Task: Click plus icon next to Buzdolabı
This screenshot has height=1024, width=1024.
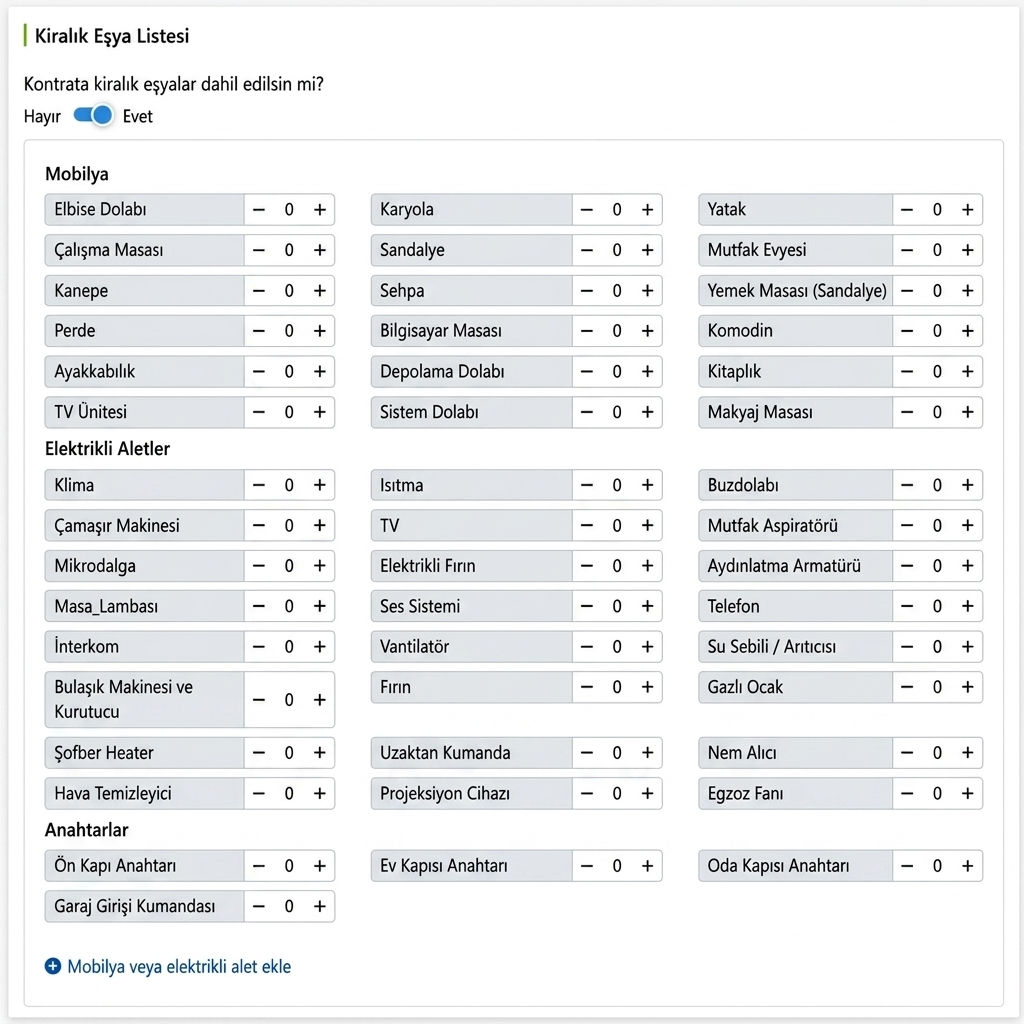Action: 967,485
